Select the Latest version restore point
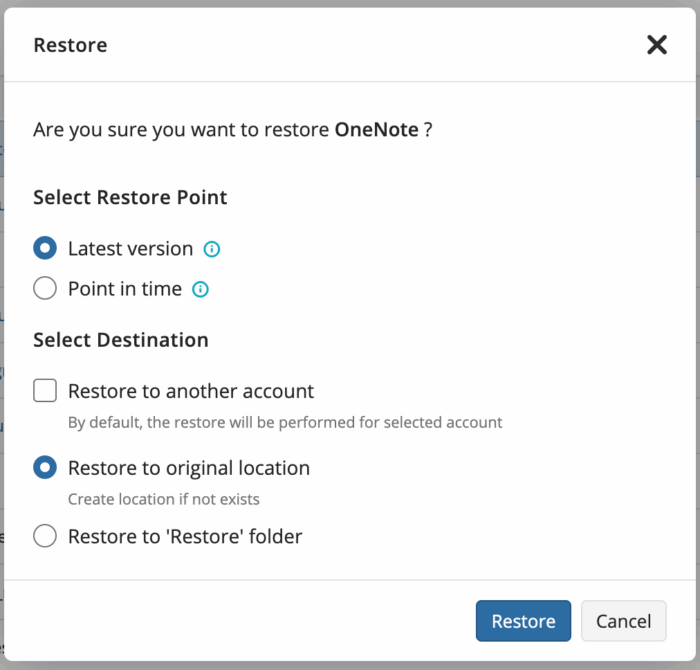The image size is (700, 670). pyautogui.click(x=45, y=248)
